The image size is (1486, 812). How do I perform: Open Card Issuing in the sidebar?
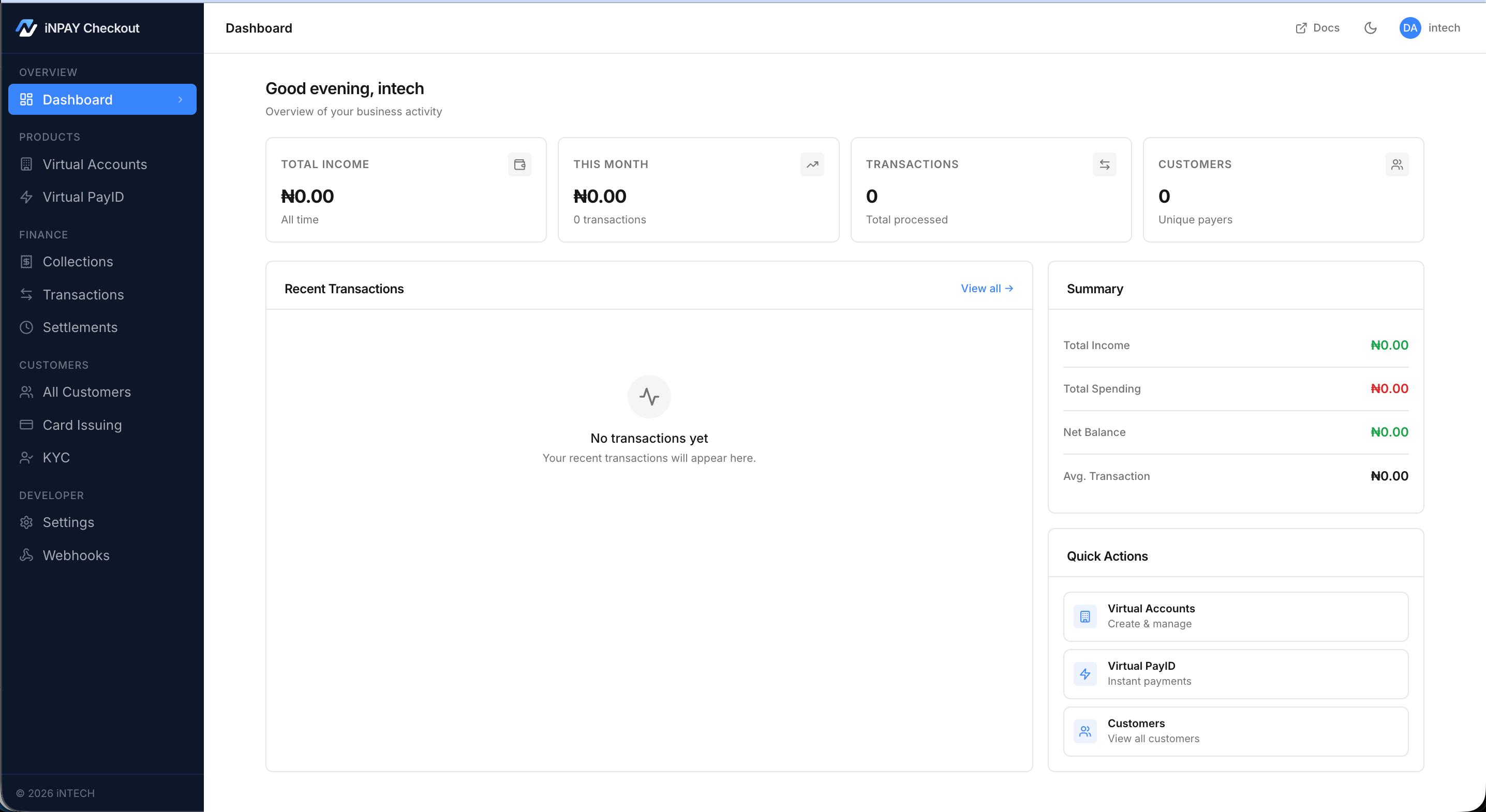pos(82,425)
